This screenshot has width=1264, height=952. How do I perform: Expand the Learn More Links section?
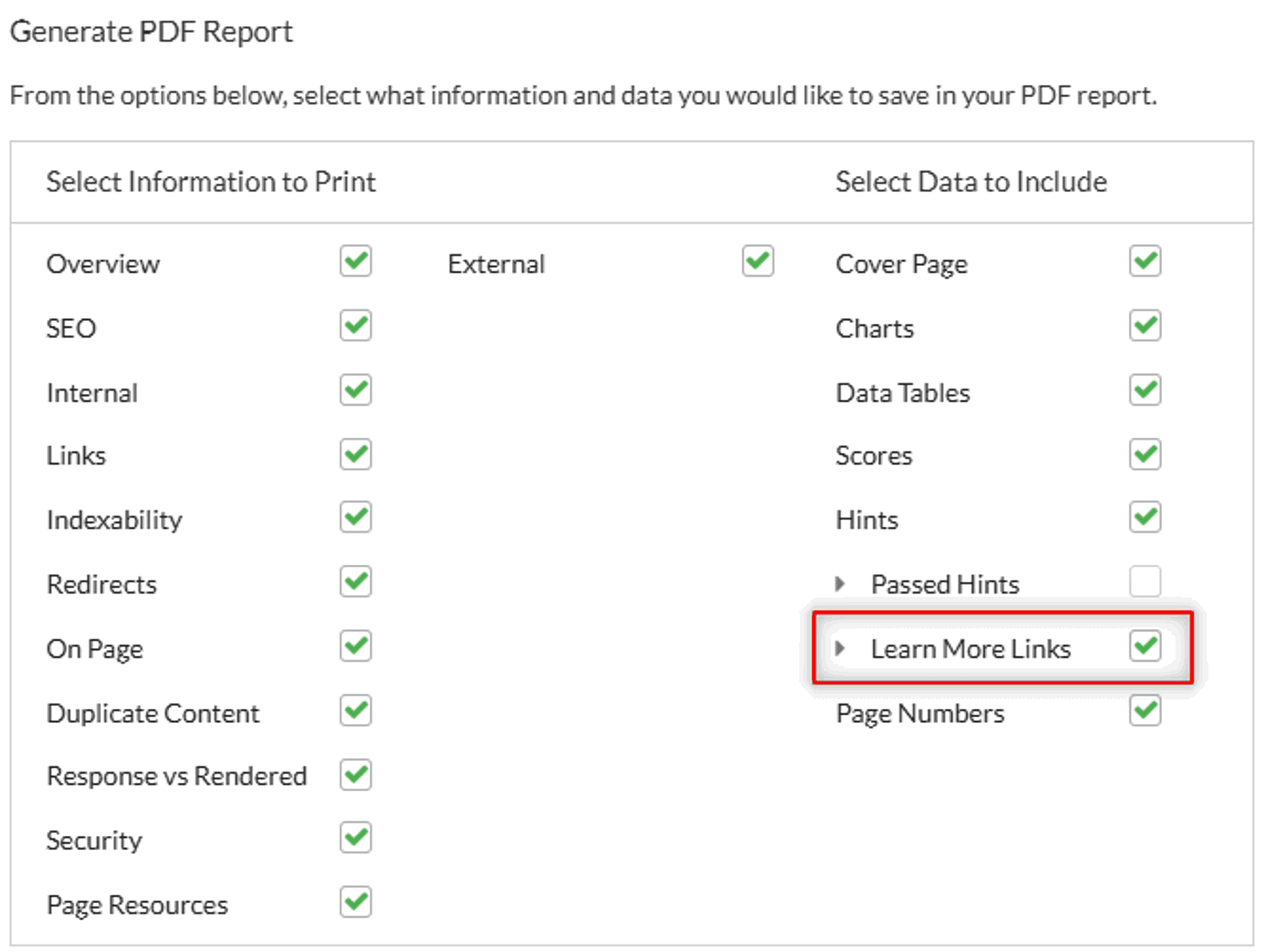[840, 646]
